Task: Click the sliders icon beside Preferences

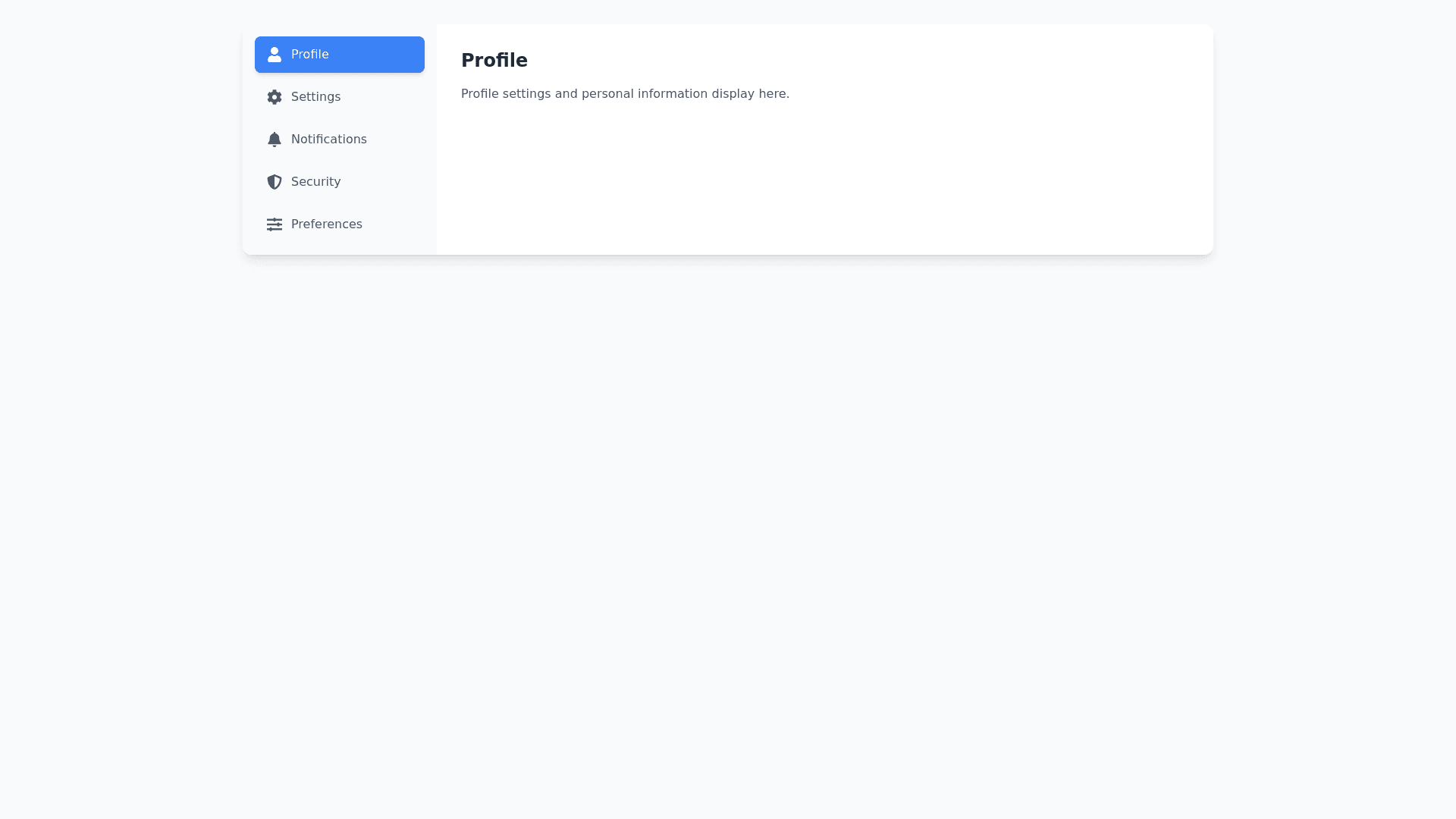Action: coord(275,224)
